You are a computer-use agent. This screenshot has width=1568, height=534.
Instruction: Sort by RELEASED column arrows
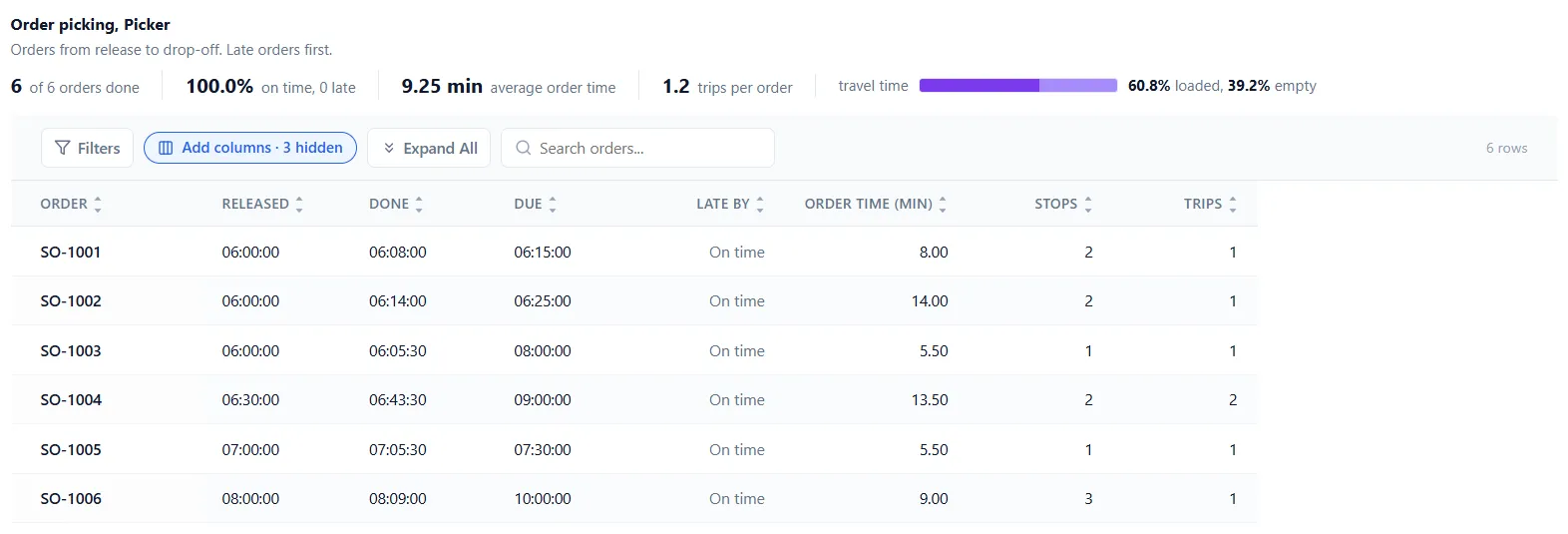[x=299, y=204]
